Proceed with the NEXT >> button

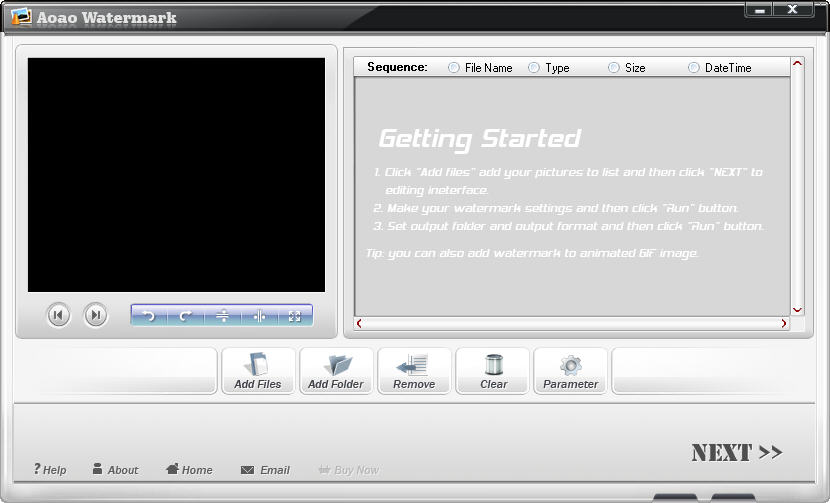737,453
